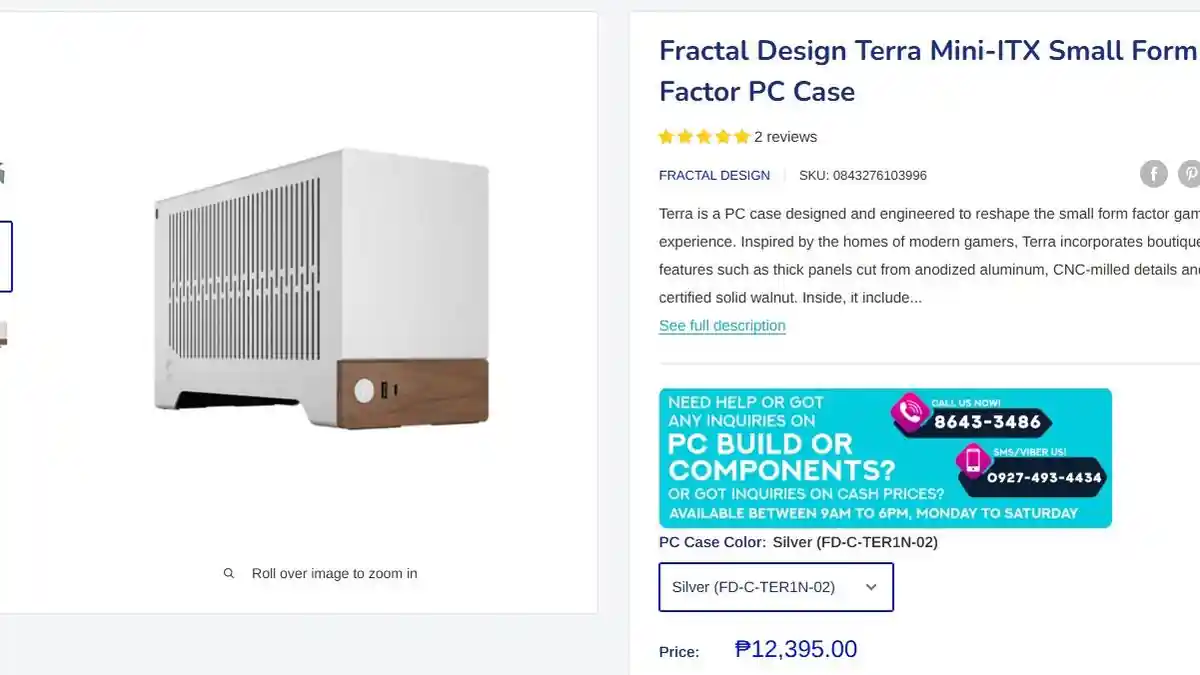Select the topmost partially visible thumbnail
This screenshot has width=1200, height=675.
point(2,173)
